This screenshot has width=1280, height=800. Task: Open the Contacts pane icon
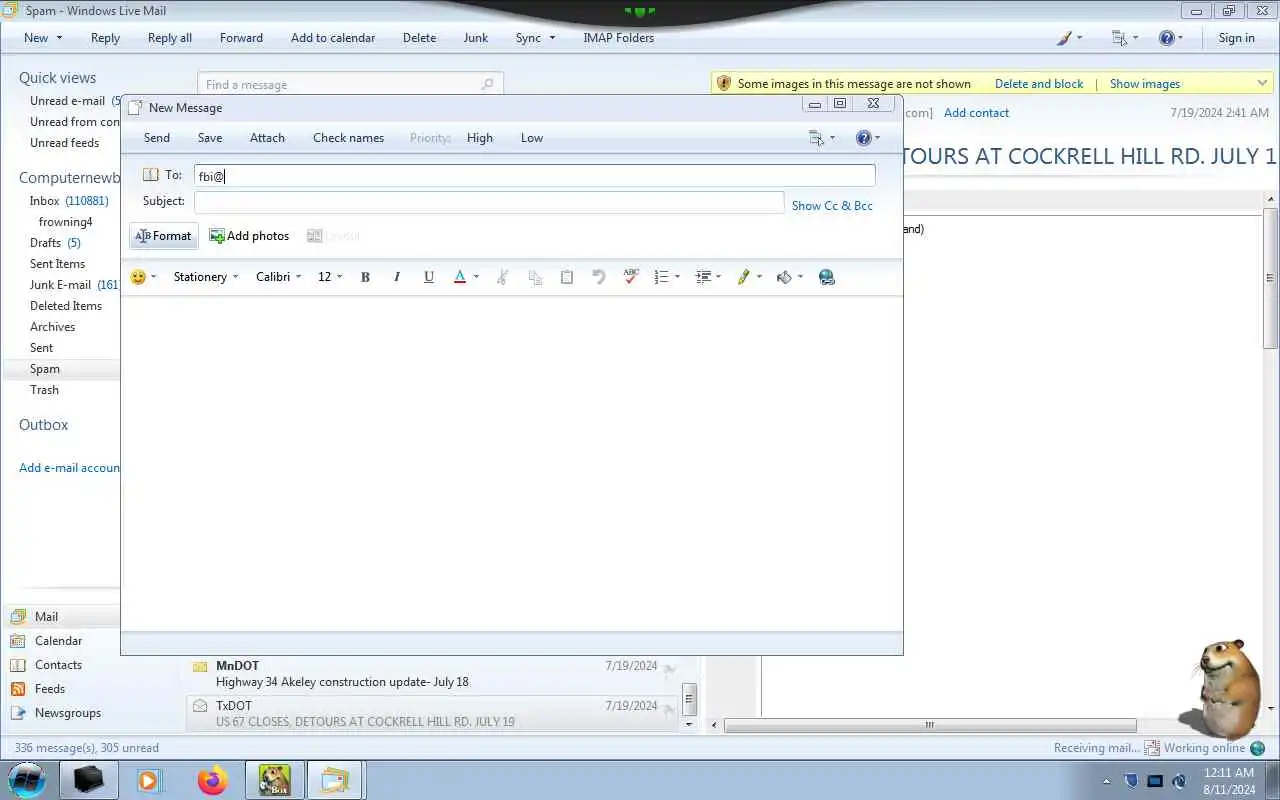point(18,665)
